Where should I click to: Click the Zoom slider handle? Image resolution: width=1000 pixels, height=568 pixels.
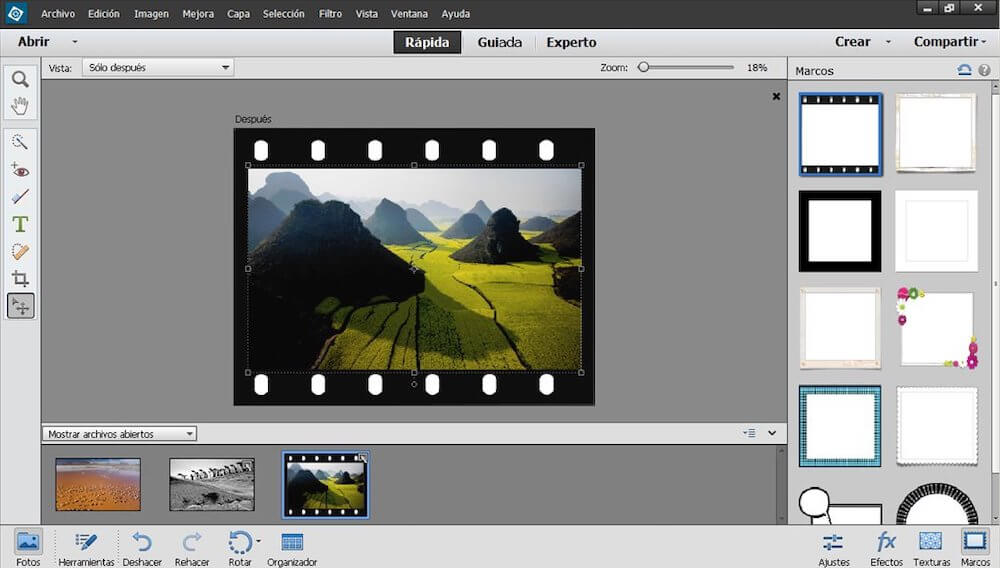coord(644,68)
